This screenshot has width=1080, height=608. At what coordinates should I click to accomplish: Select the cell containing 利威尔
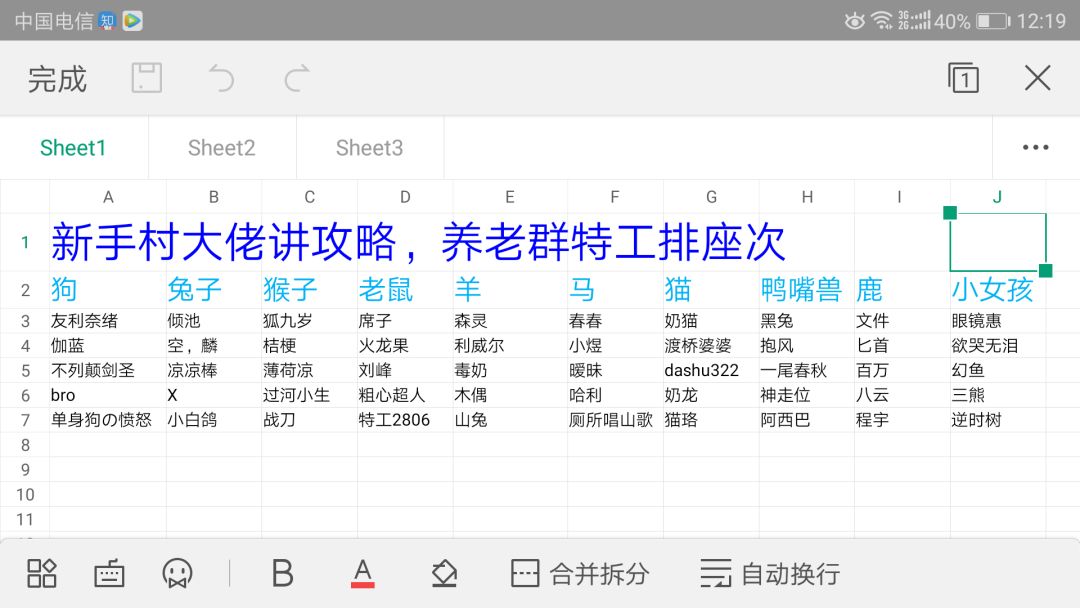tap(510, 346)
